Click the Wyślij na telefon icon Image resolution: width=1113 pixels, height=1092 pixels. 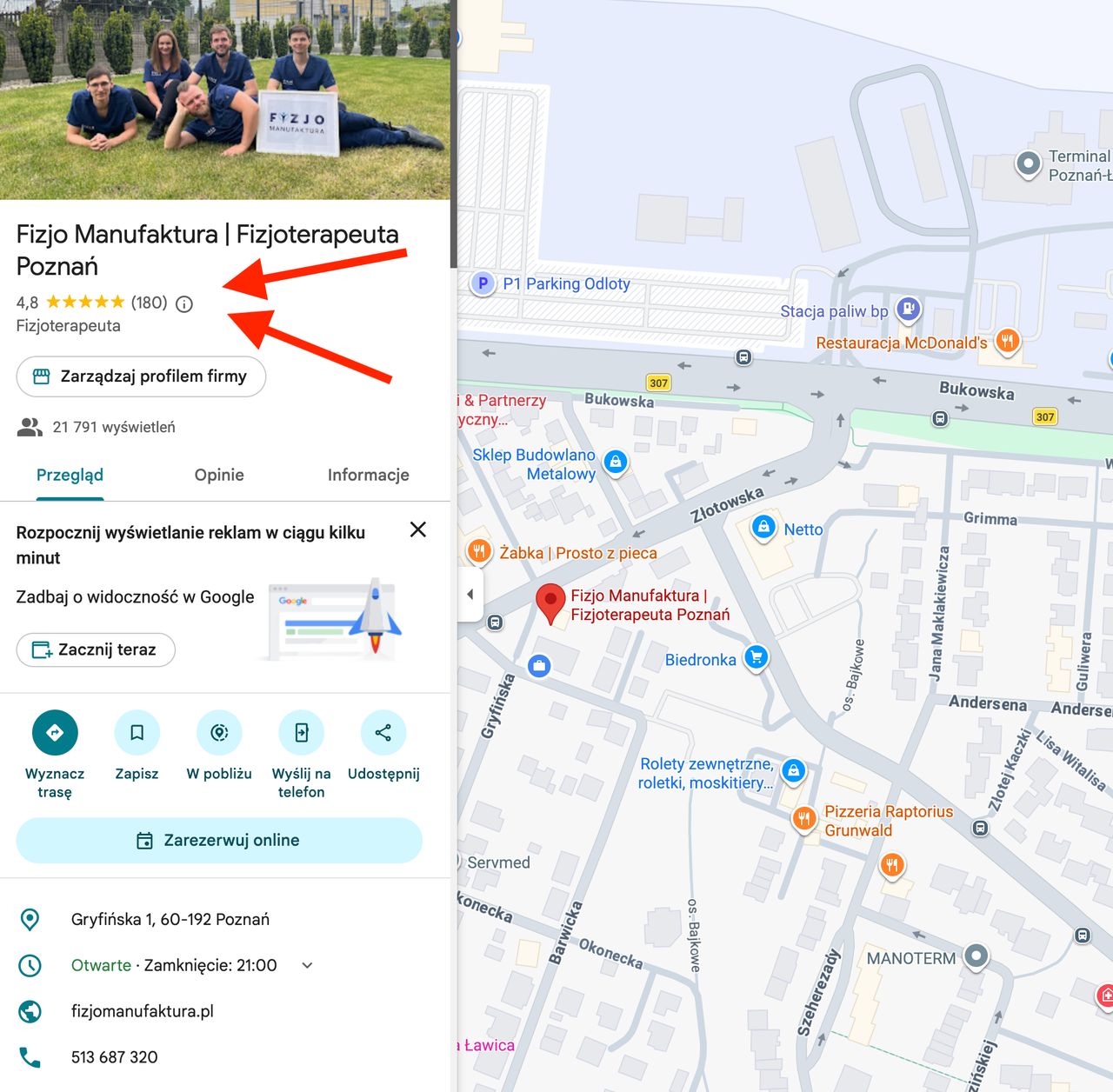click(301, 733)
